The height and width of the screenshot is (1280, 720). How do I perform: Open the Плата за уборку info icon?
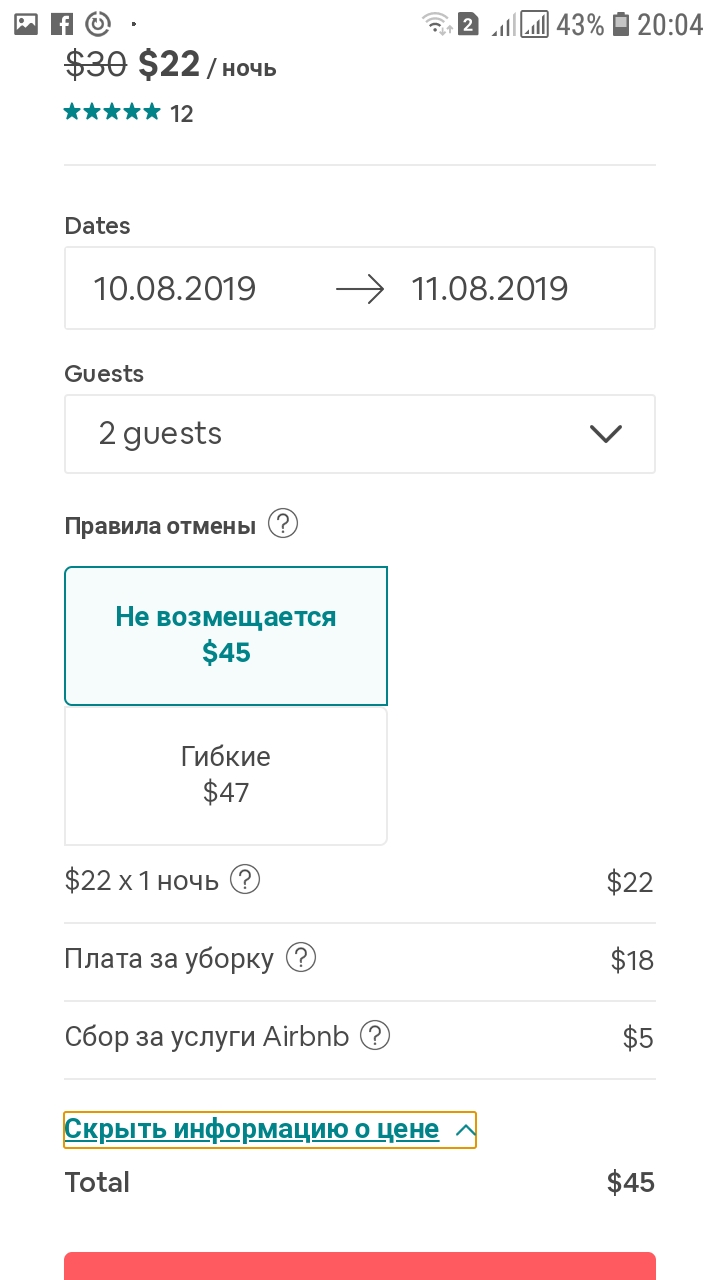coord(301,958)
